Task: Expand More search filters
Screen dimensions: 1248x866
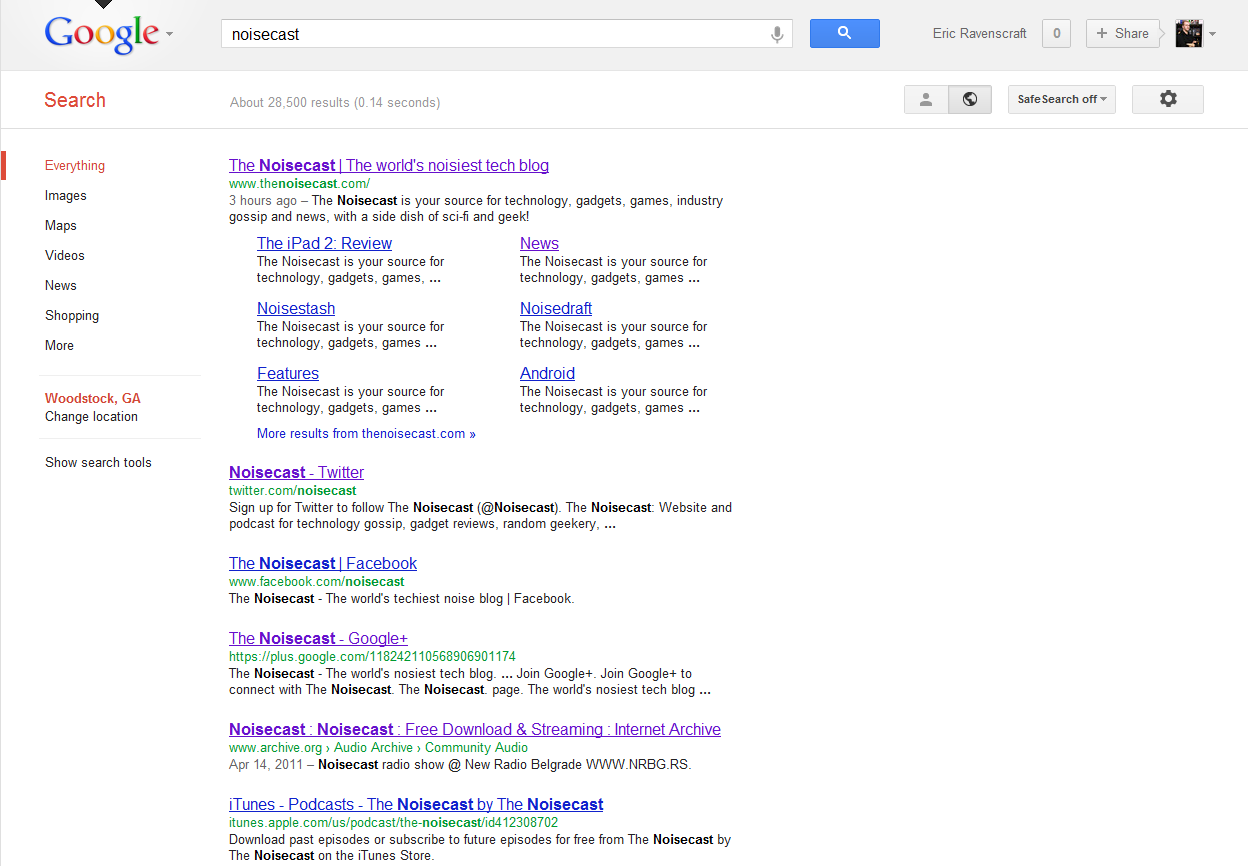Action: tap(60, 346)
